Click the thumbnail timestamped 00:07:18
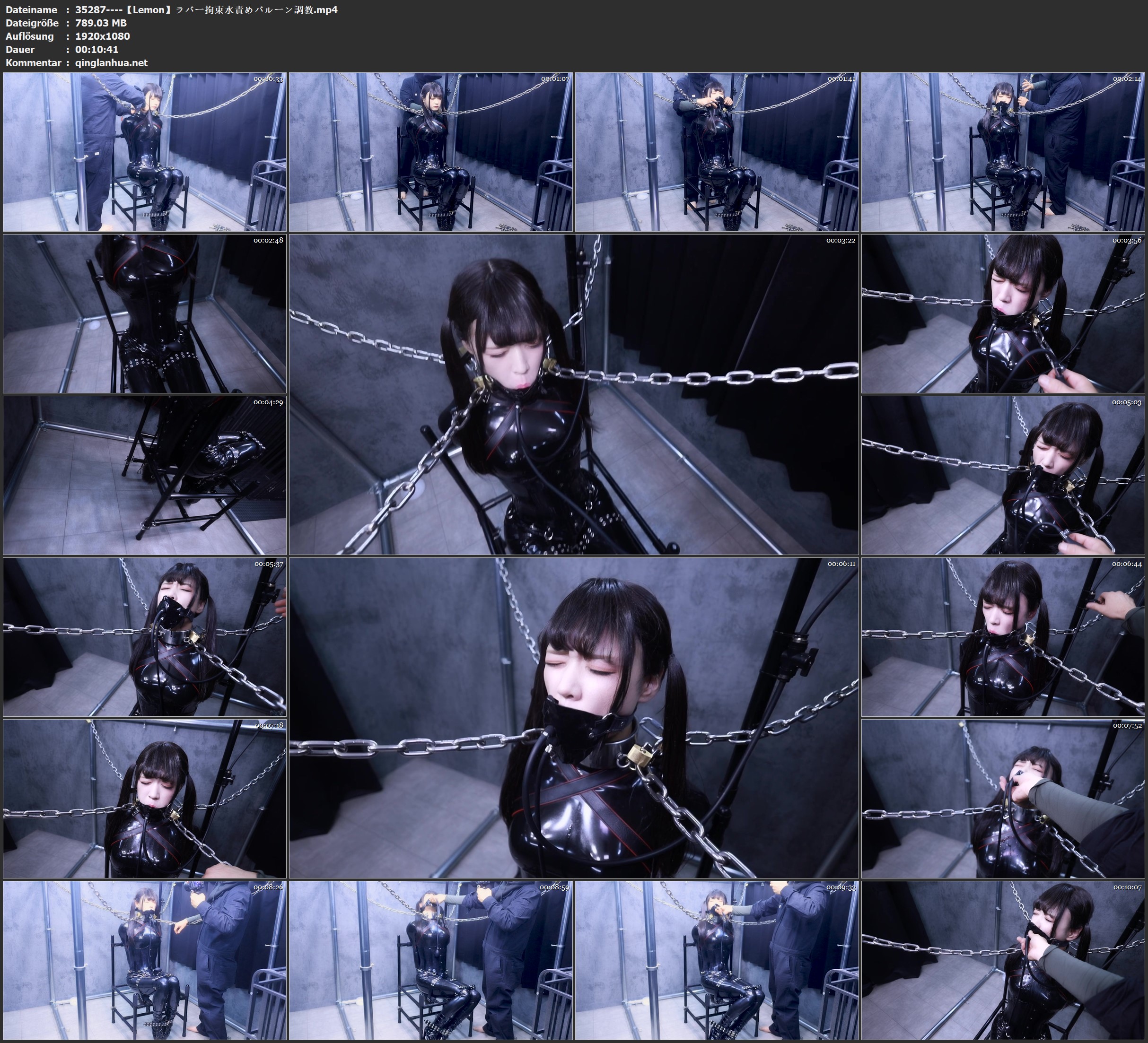This screenshot has height=1043, width=1148. (x=145, y=798)
